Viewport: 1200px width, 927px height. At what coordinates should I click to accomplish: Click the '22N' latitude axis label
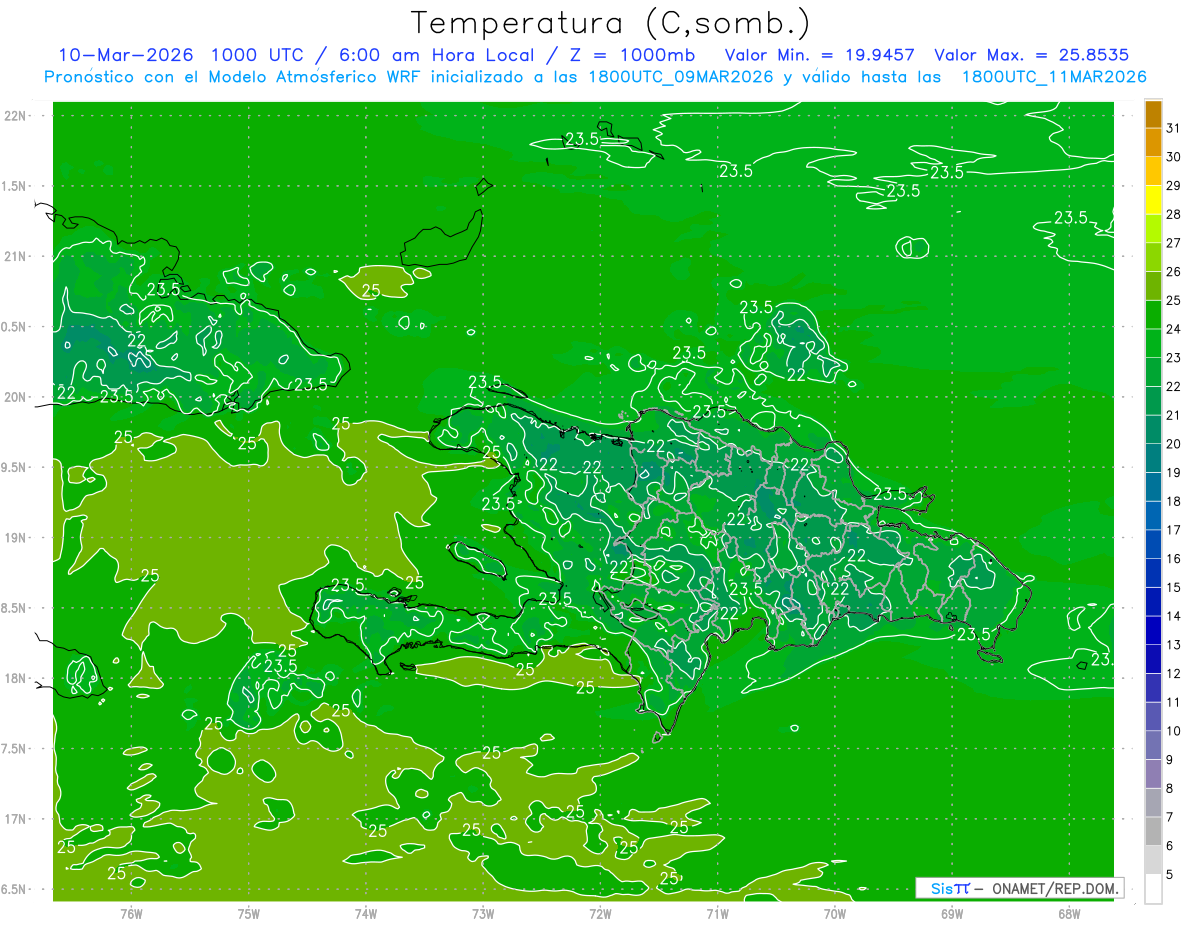[15, 116]
